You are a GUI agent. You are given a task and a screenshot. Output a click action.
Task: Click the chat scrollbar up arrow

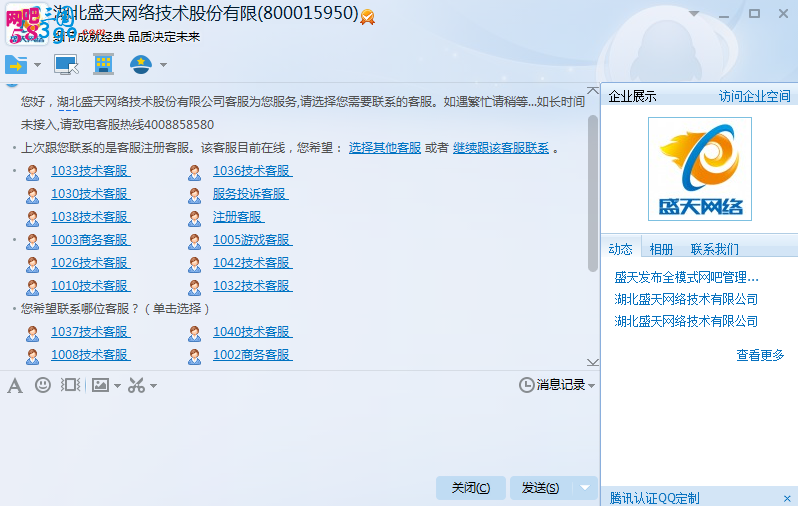592,91
